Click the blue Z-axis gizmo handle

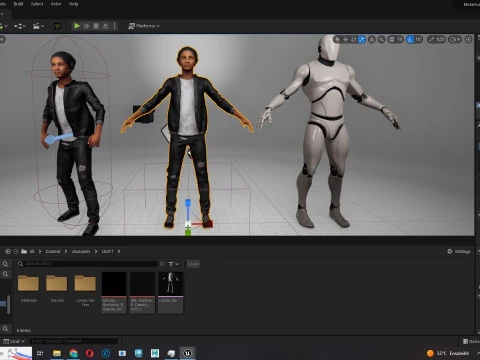pos(188,203)
